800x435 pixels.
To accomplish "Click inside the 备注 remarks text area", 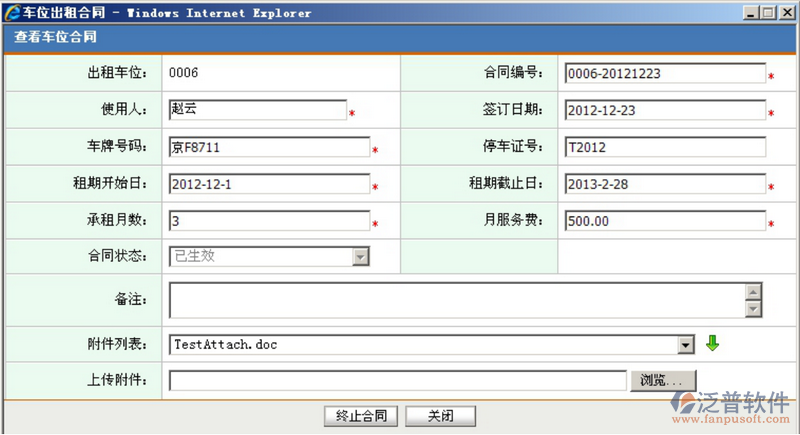I will [457, 300].
